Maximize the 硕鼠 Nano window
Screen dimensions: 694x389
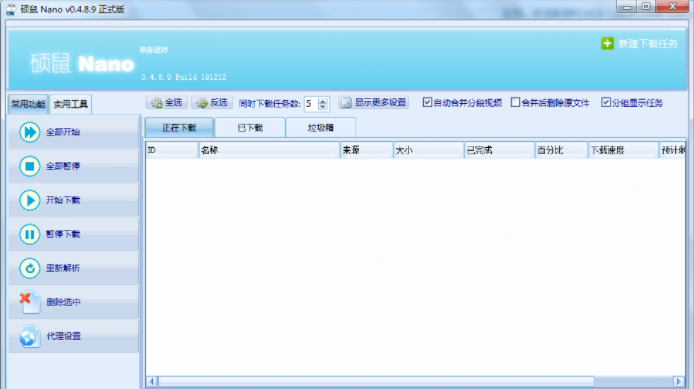(x=646, y=6)
